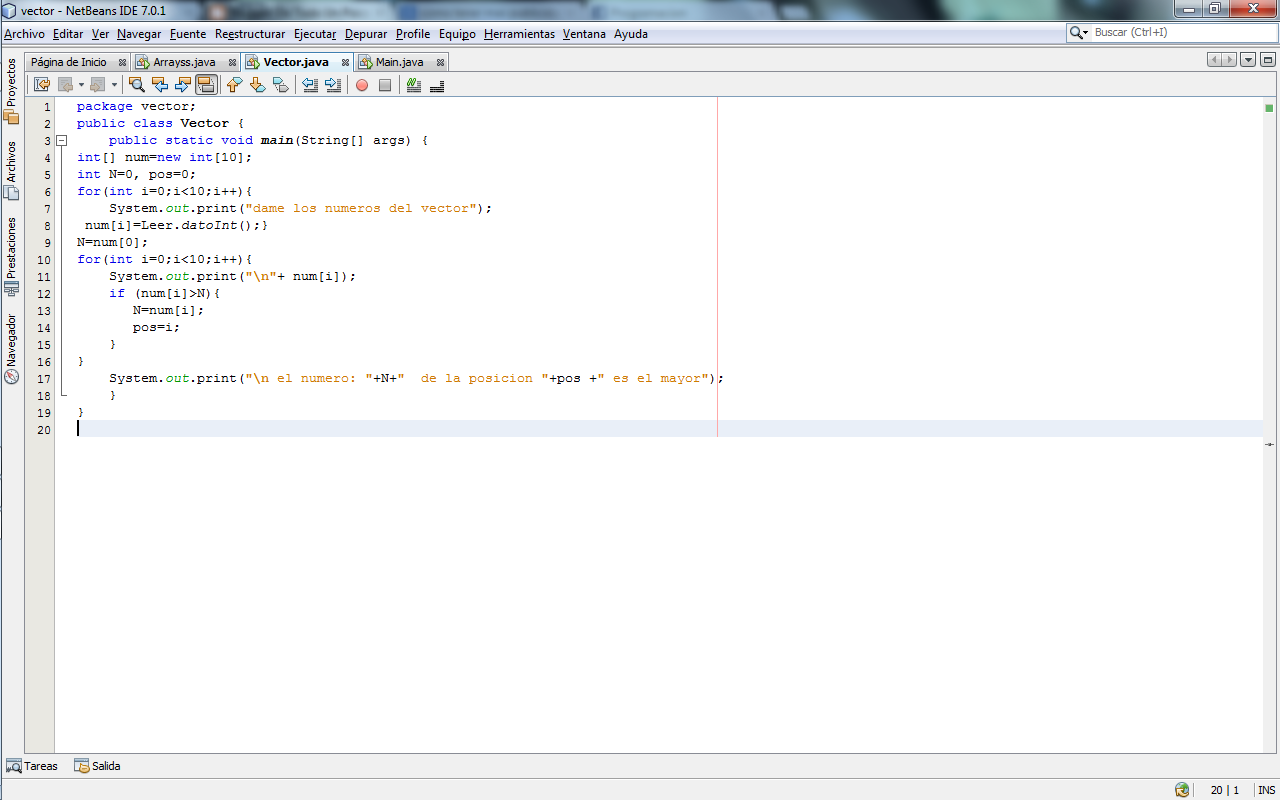Image resolution: width=1280 pixels, height=800 pixels.
Task: Click the Last Edit location icon
Action: coord(42,84)
